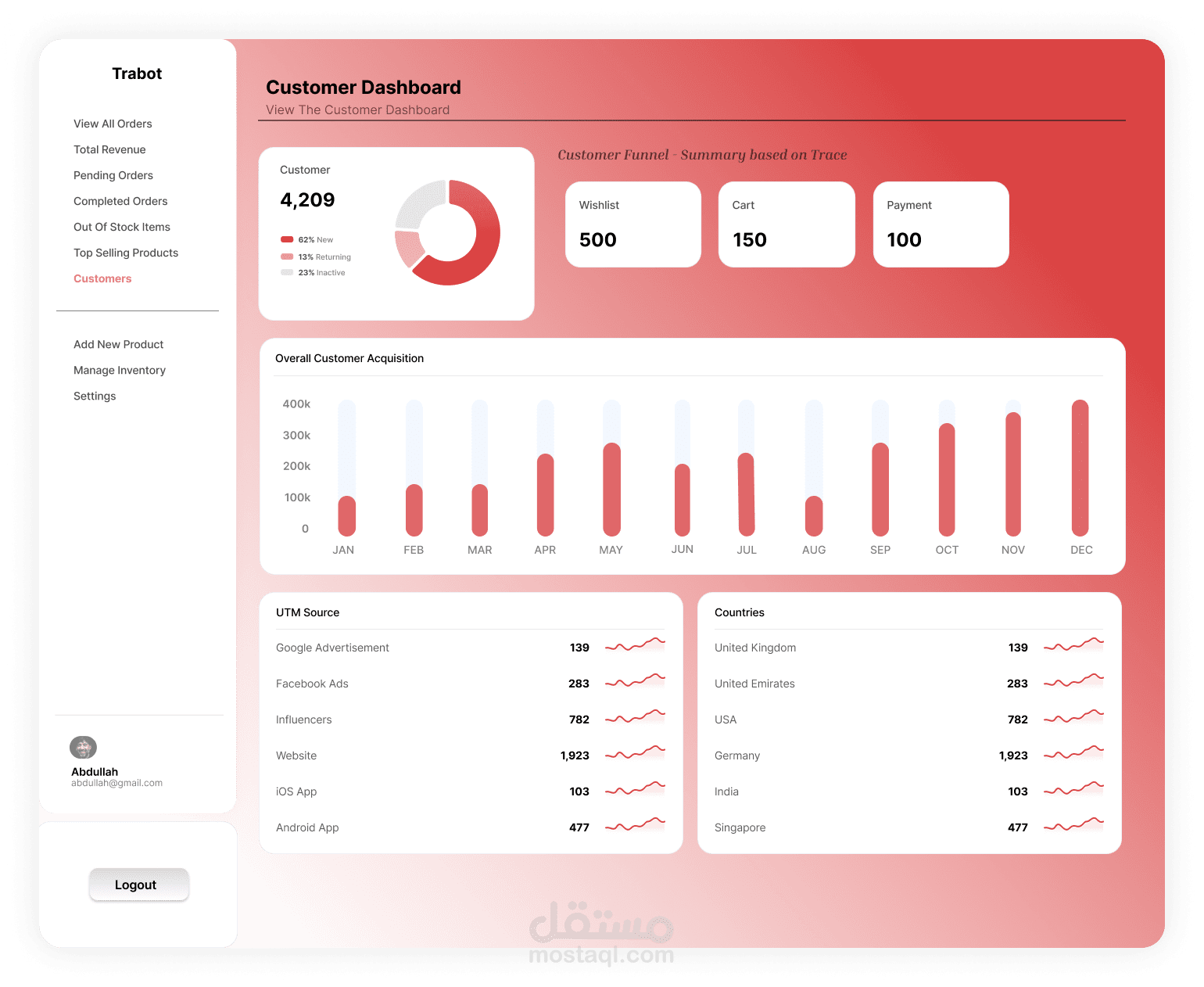Select the Facebook Ads row label
Screen dimensions: 1204x987
pos(312,684)
